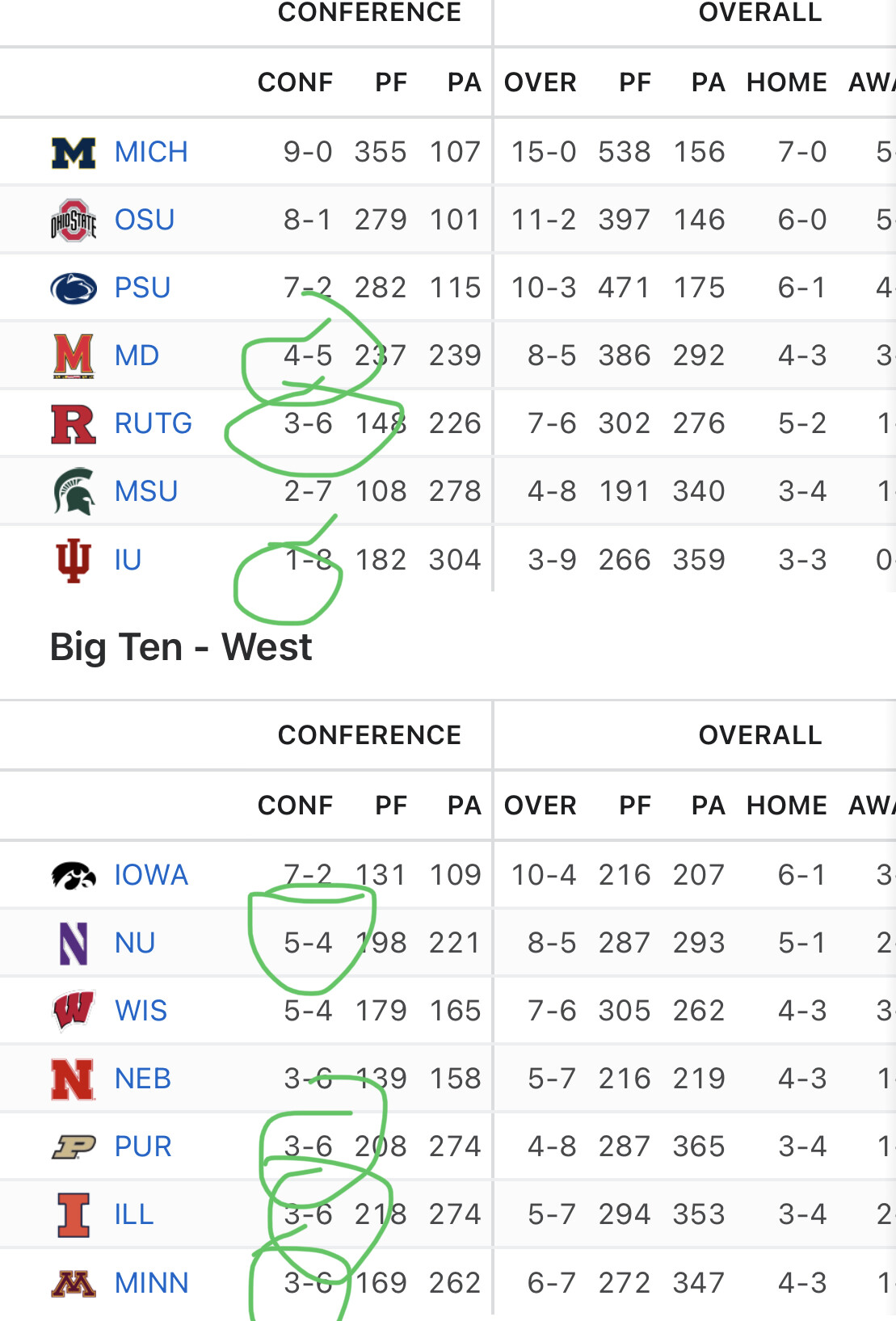Click the Nebraska N logo

(x=74, y=1079)
